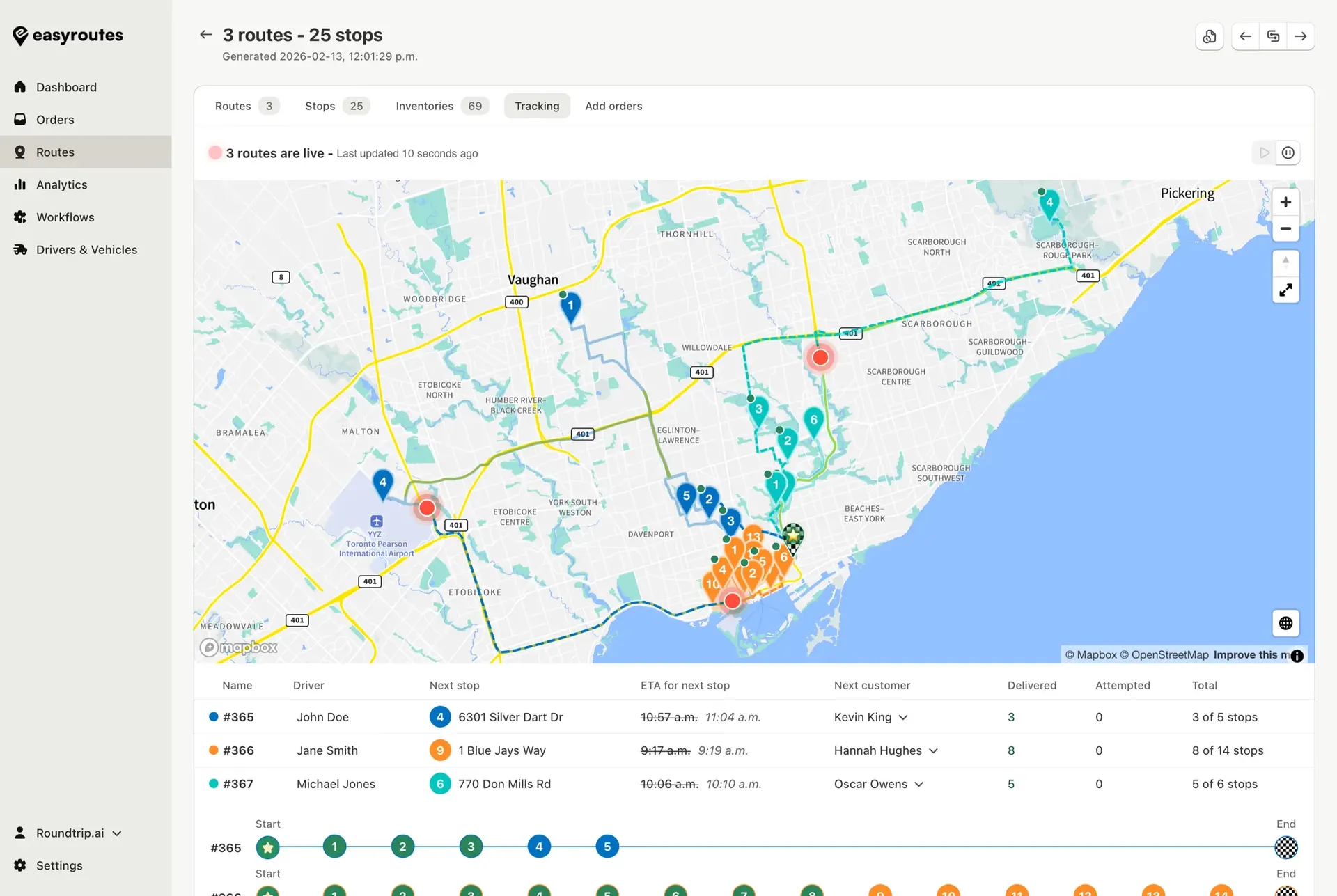The width and height of the screenshot is (1337, 896).
Task: Resume live tracking with play button
Action: 1264,152
